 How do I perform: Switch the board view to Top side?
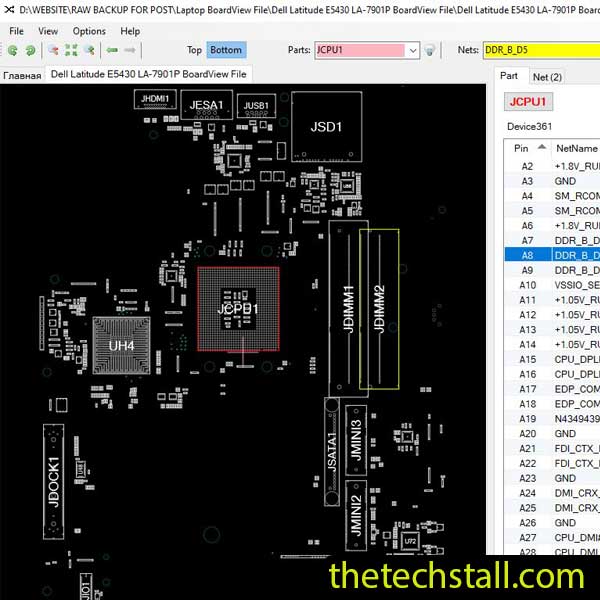[194, 50]
